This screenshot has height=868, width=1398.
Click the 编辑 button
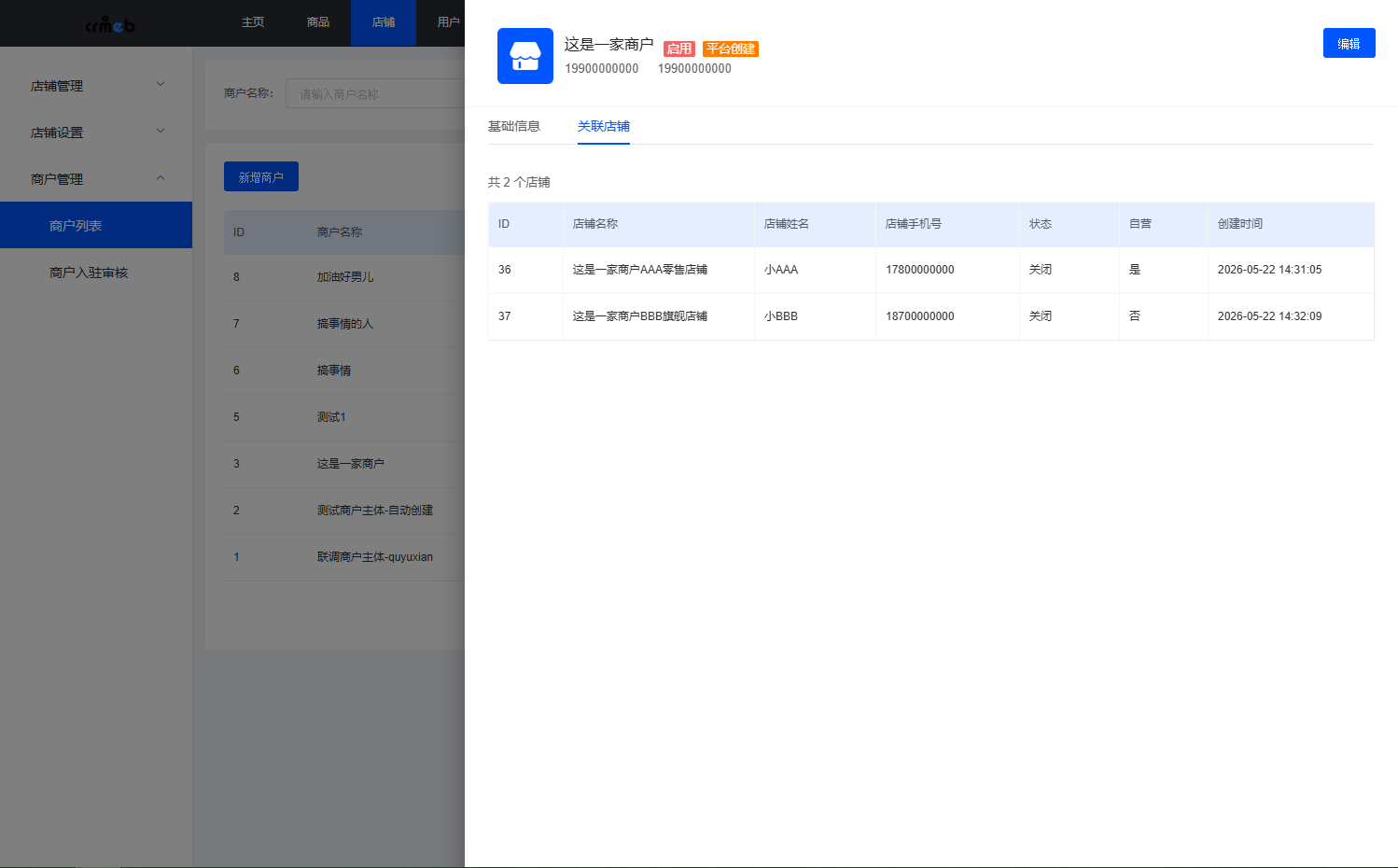[x=1349, y=43]
